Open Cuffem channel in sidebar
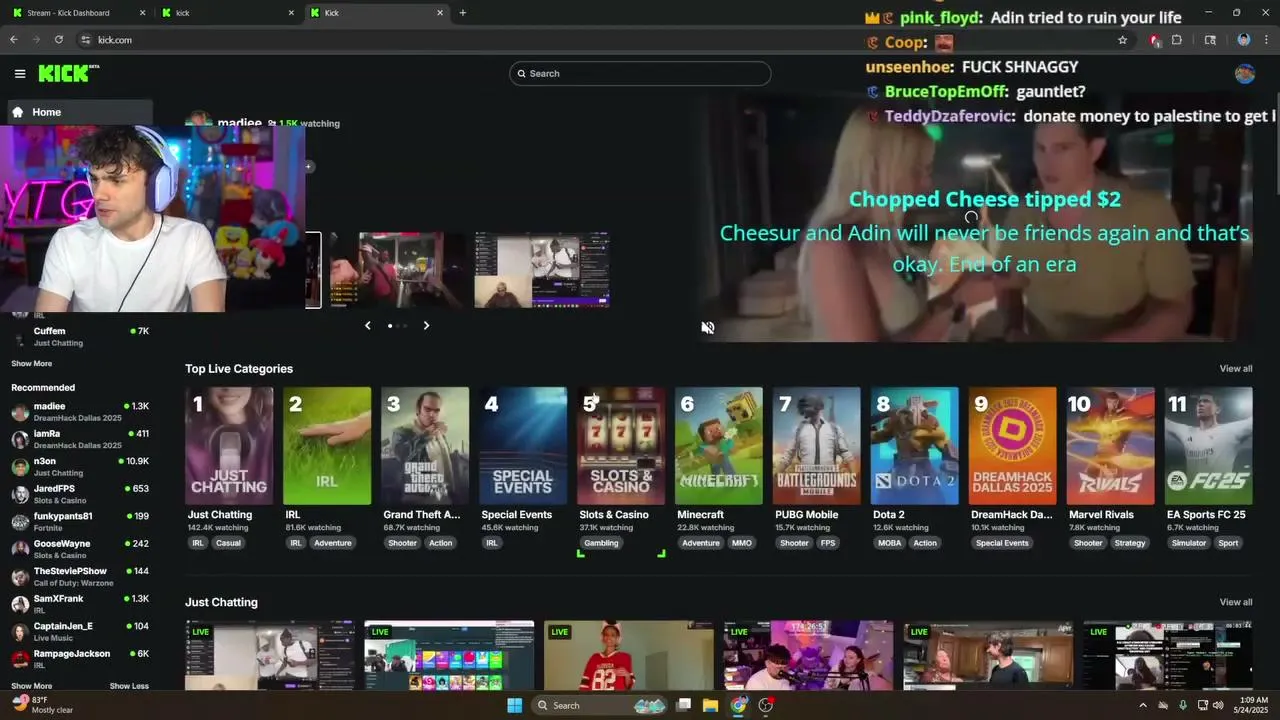The image size is (1280, 720). (80, 337)
